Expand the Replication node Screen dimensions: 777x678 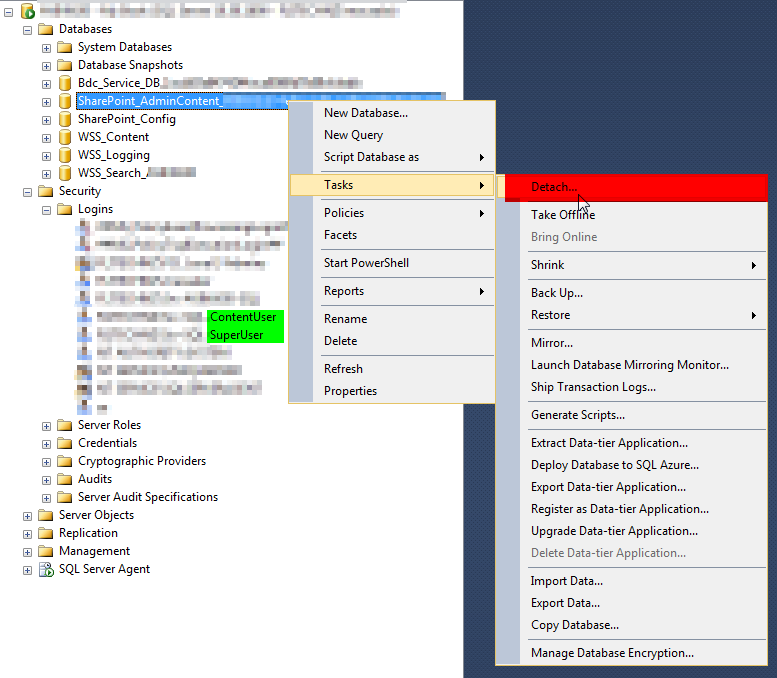coord(27,534)
